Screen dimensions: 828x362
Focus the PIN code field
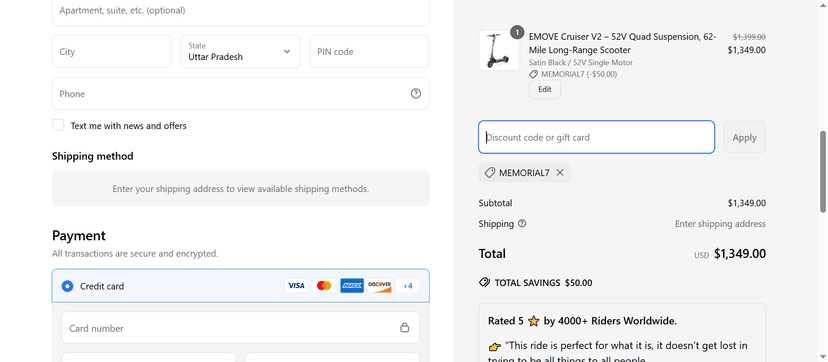click(x=369, y=52)
